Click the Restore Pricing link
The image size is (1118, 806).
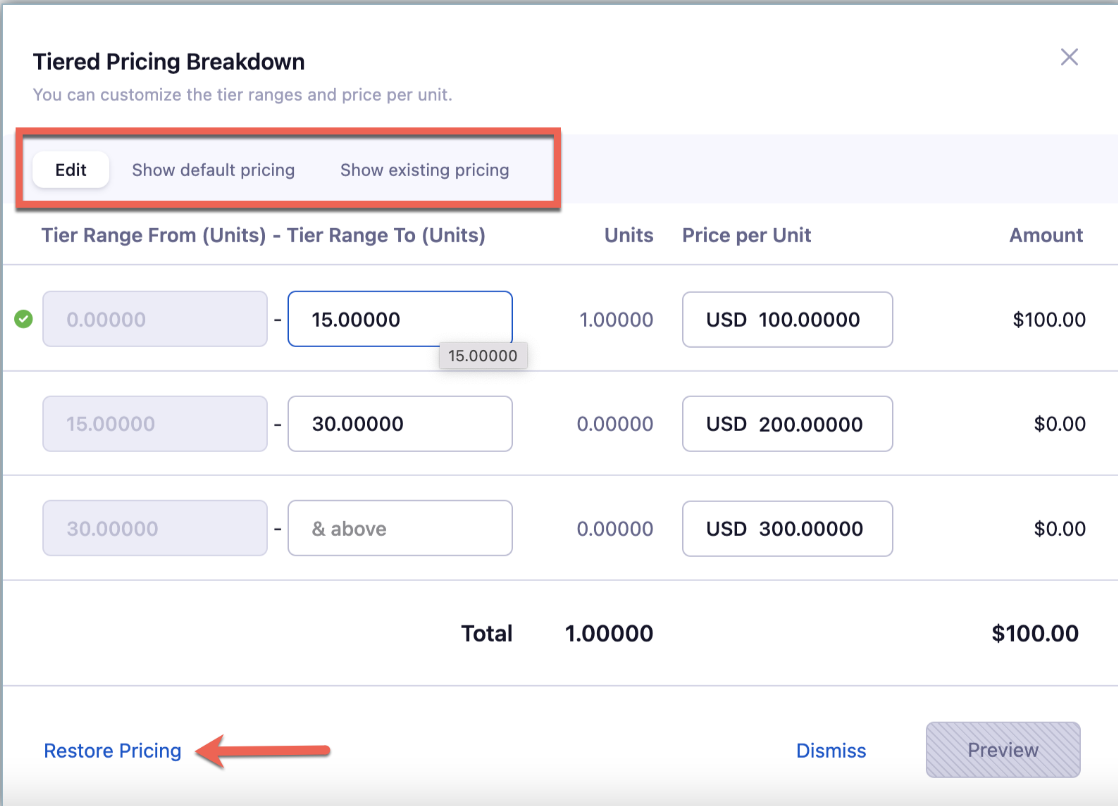[113, 751]
